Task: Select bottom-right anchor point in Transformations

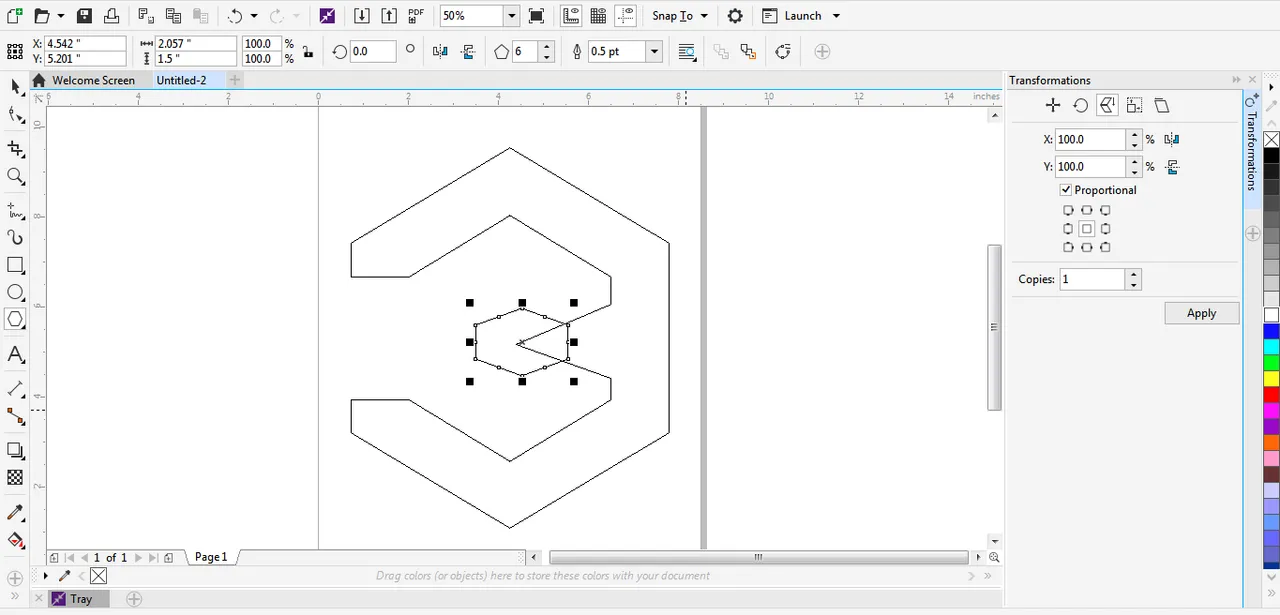Action: pyautogui.click(x=1105, y=247)
